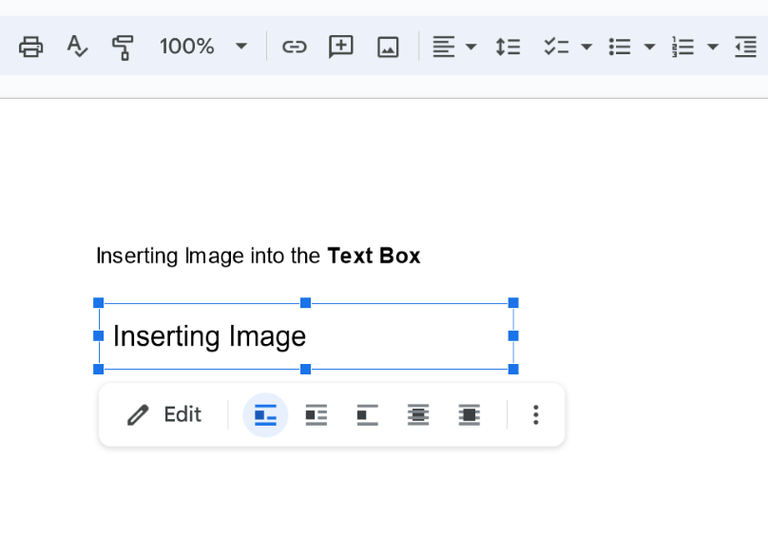The height and width of the screenshot is (535, 768).
Task: Select the In line wrap option
Action: point(265,415)
